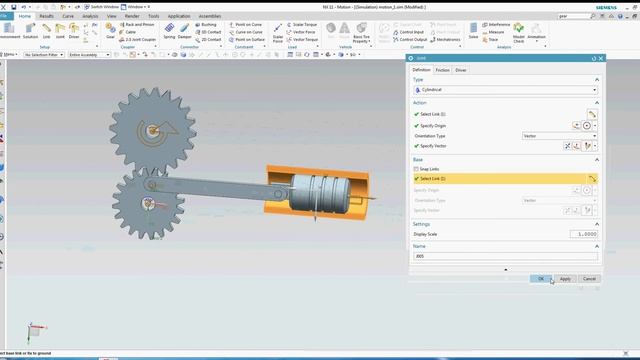
Task: Click the joint Name input field
Action: (505, 256)
